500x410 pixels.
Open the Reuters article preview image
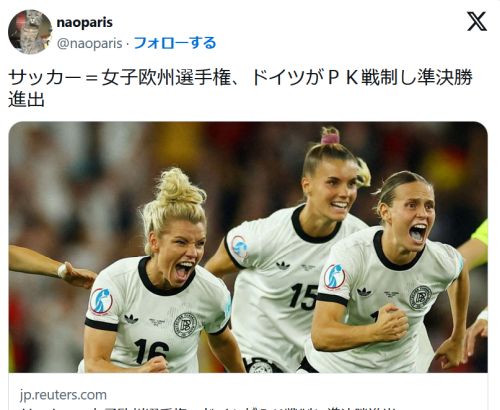coord(248,247)
